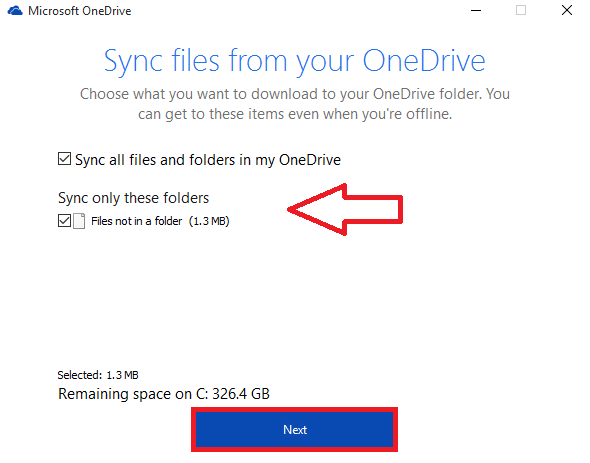Image resolution: width=590 pixels, height=463 pixels.
Task: Click the 'Selected: 1.3 MB' text
Action: [98, 375]
